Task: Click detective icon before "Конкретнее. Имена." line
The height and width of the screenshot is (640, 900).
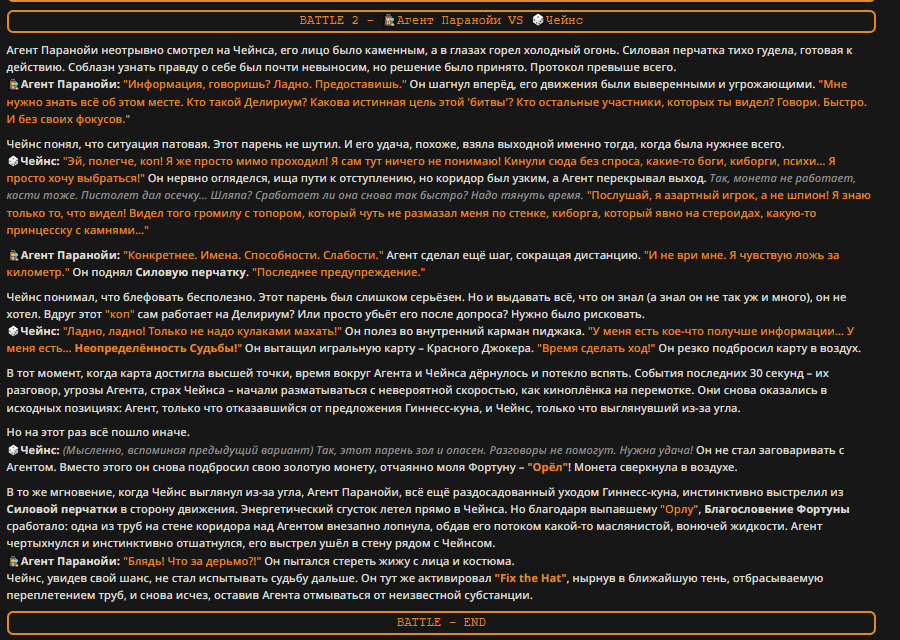Action: tap(13, 255)
